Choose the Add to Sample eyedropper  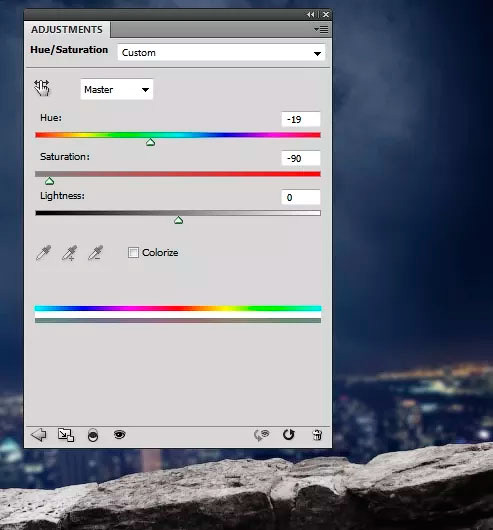[69, 253]
